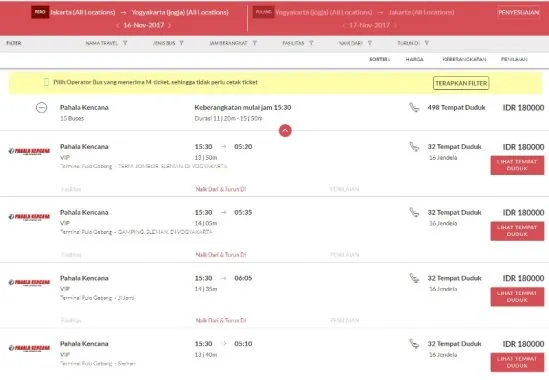Click outbound date 16-Nov-2017
Image resolution: width=549 pixels, height=380 pixels.
coord(144,25)
